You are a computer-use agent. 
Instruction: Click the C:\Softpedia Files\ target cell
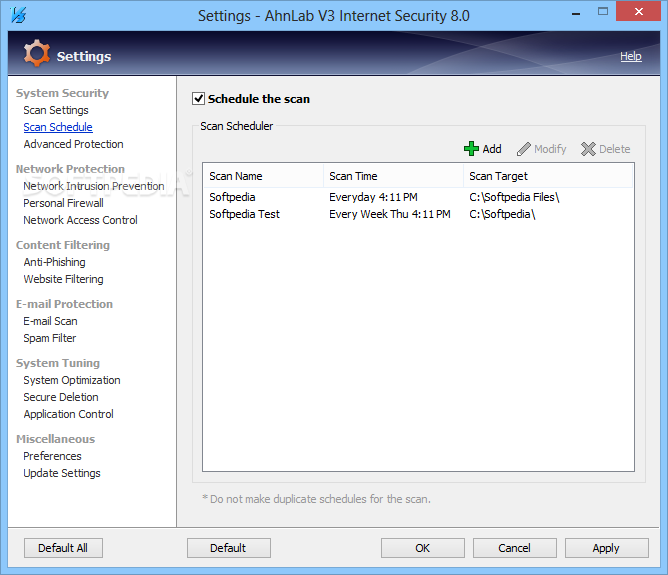pyautogui.click(x=514, y=197)
